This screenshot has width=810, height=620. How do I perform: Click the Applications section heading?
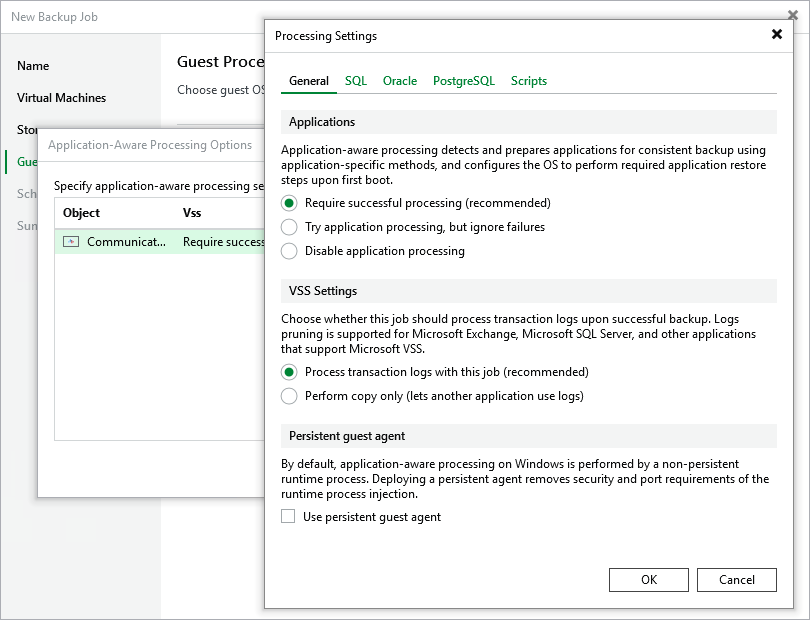click(x=322, y=122)
